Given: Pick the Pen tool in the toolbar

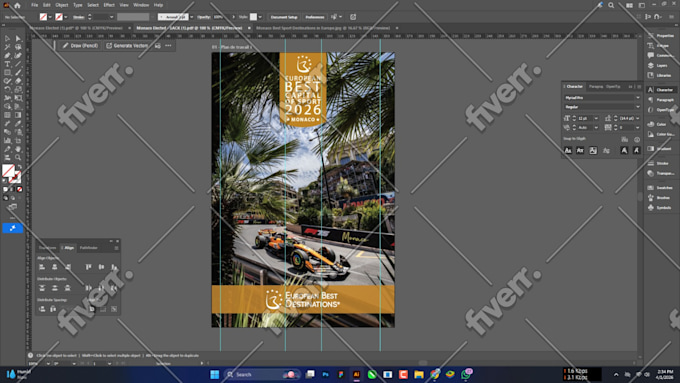Looking at the screenshot, I should 7,56.
